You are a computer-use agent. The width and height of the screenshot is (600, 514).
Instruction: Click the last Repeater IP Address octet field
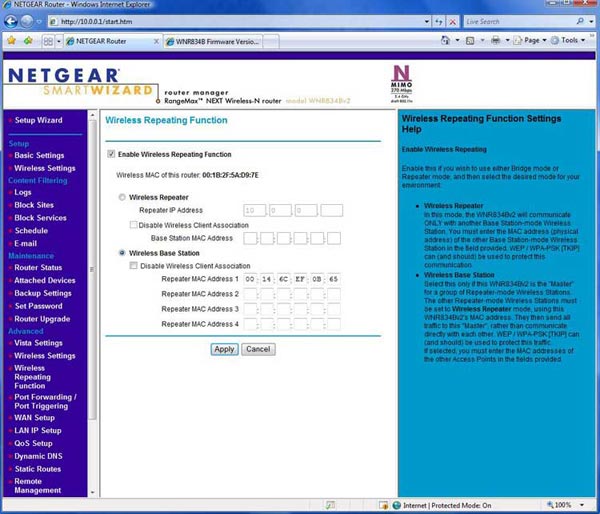331,210
